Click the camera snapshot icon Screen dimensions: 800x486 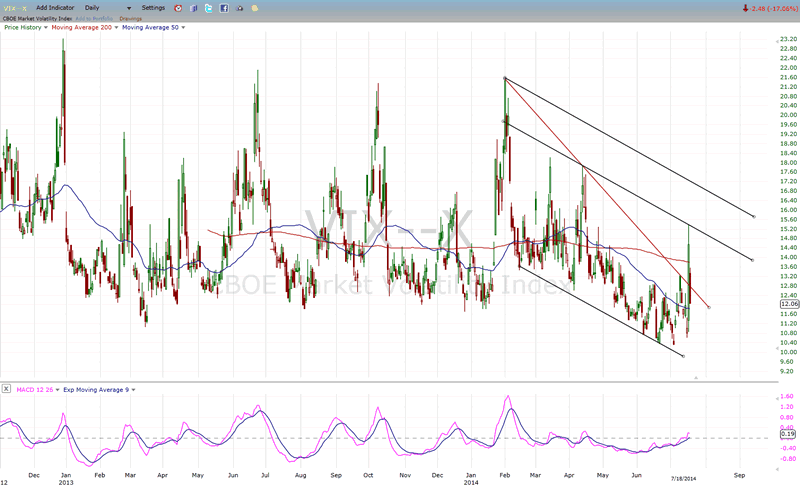(x=239, y=8)
